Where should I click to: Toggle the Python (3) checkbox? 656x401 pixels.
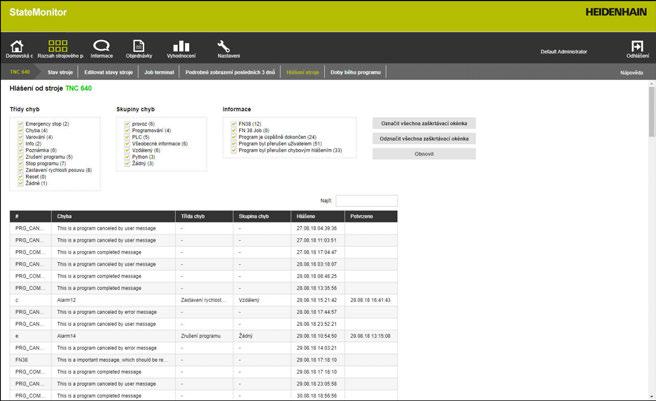tap(127, 157)
